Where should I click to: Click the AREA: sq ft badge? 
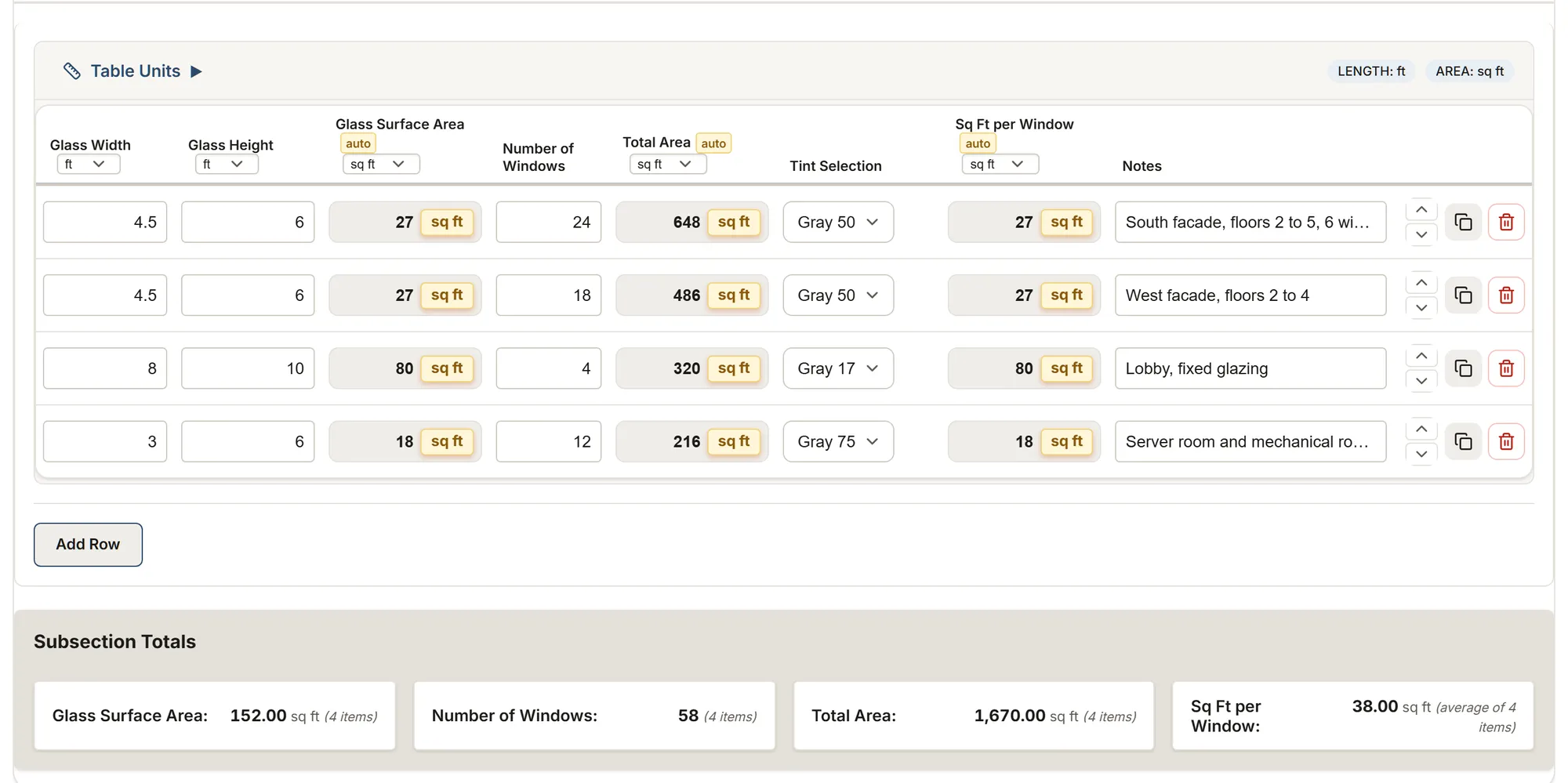[1469, 71]
